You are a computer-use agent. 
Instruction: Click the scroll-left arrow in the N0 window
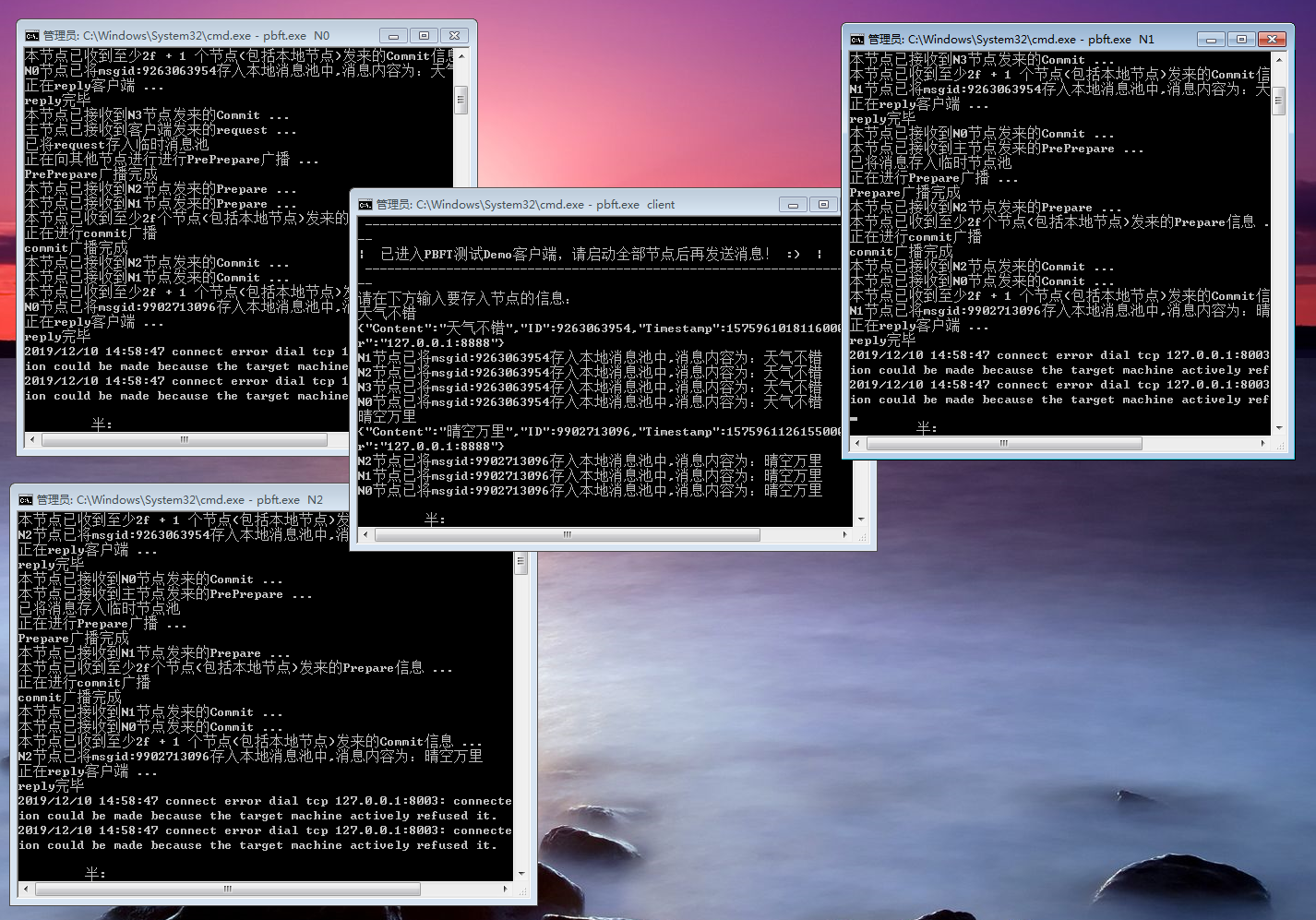pyautogui.click(x=33, y=440)
